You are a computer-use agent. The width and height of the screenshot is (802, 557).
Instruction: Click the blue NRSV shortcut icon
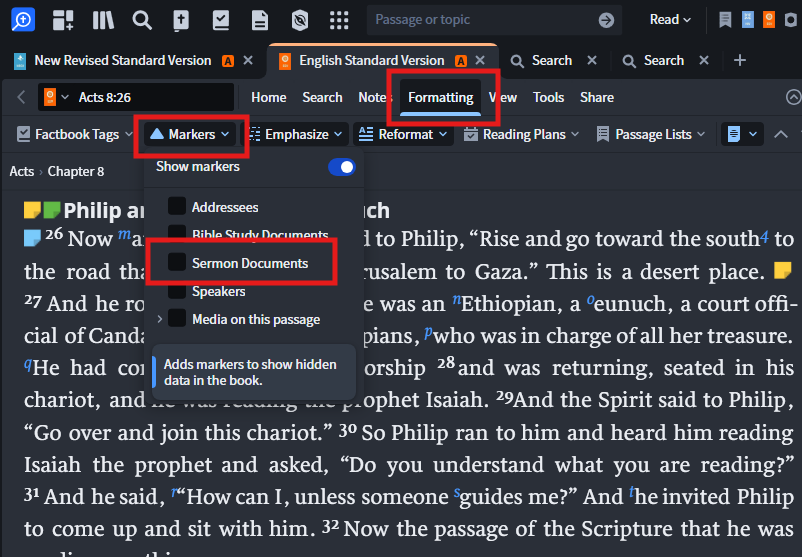coord(747,19)
